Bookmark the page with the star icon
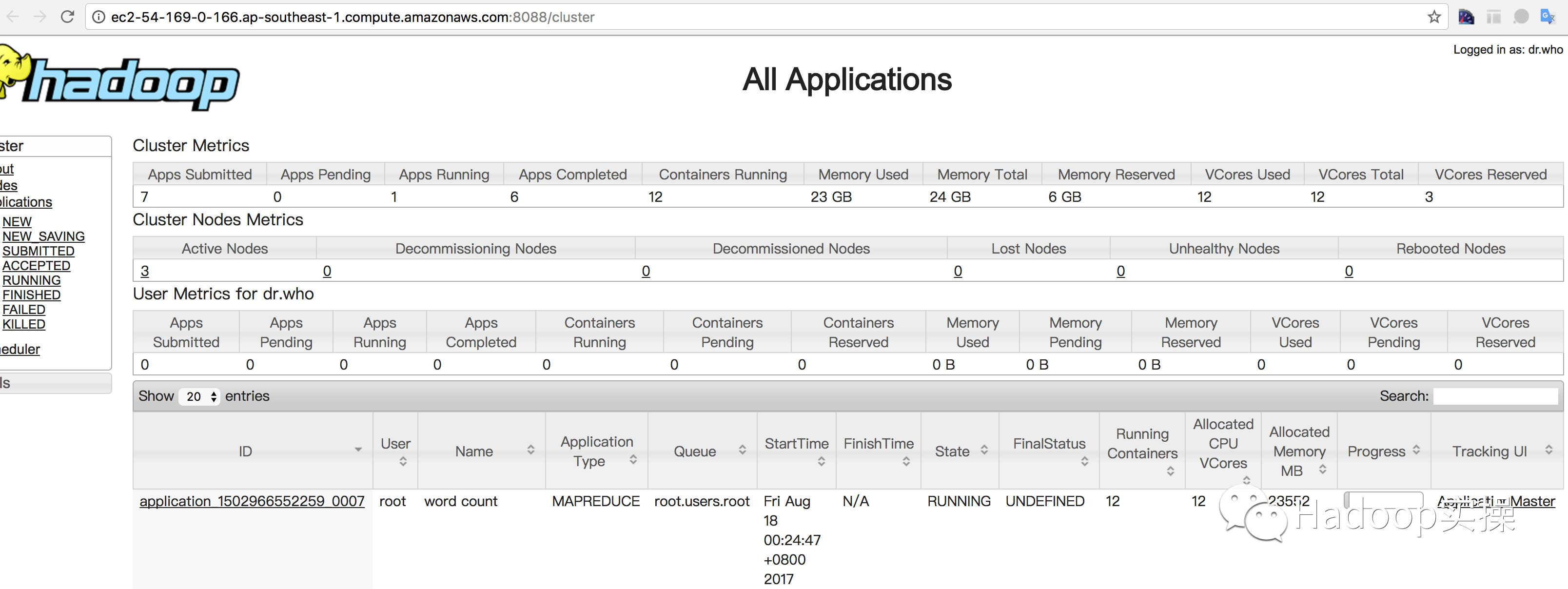The width and height of the screenshot is (1568, 589). (1434, 17)
